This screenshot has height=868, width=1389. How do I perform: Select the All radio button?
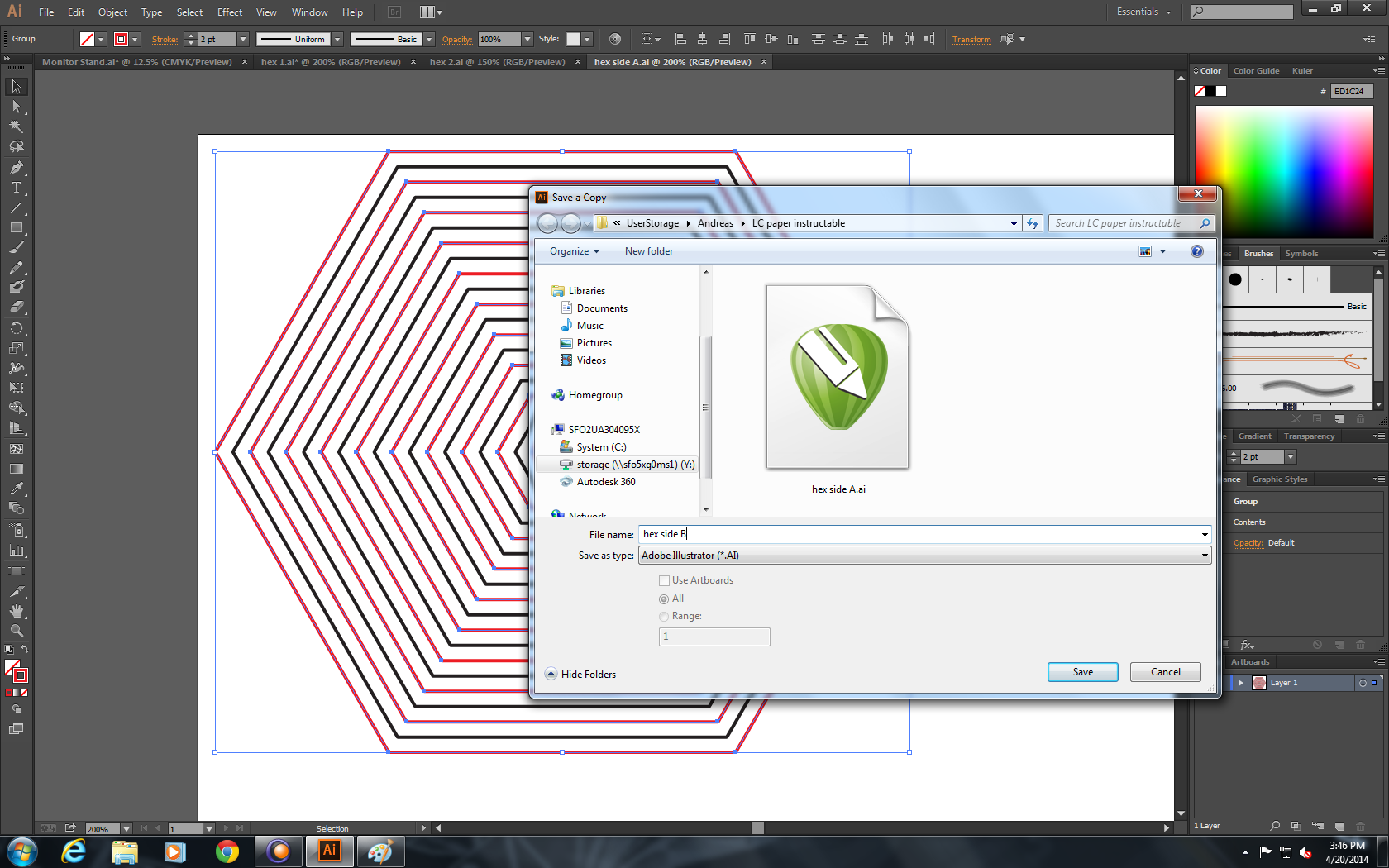(664, 599)
